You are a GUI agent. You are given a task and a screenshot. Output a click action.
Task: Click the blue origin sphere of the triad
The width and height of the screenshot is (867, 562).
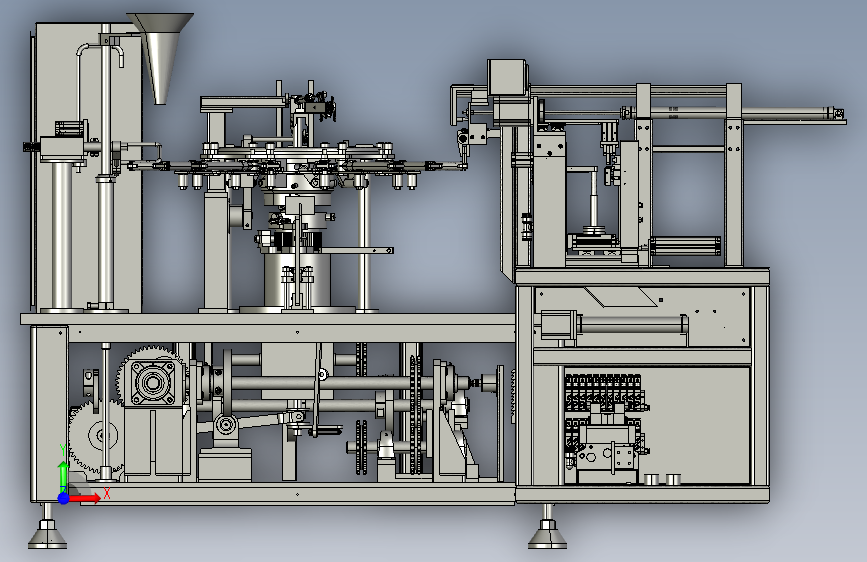[x=64, y=498]
